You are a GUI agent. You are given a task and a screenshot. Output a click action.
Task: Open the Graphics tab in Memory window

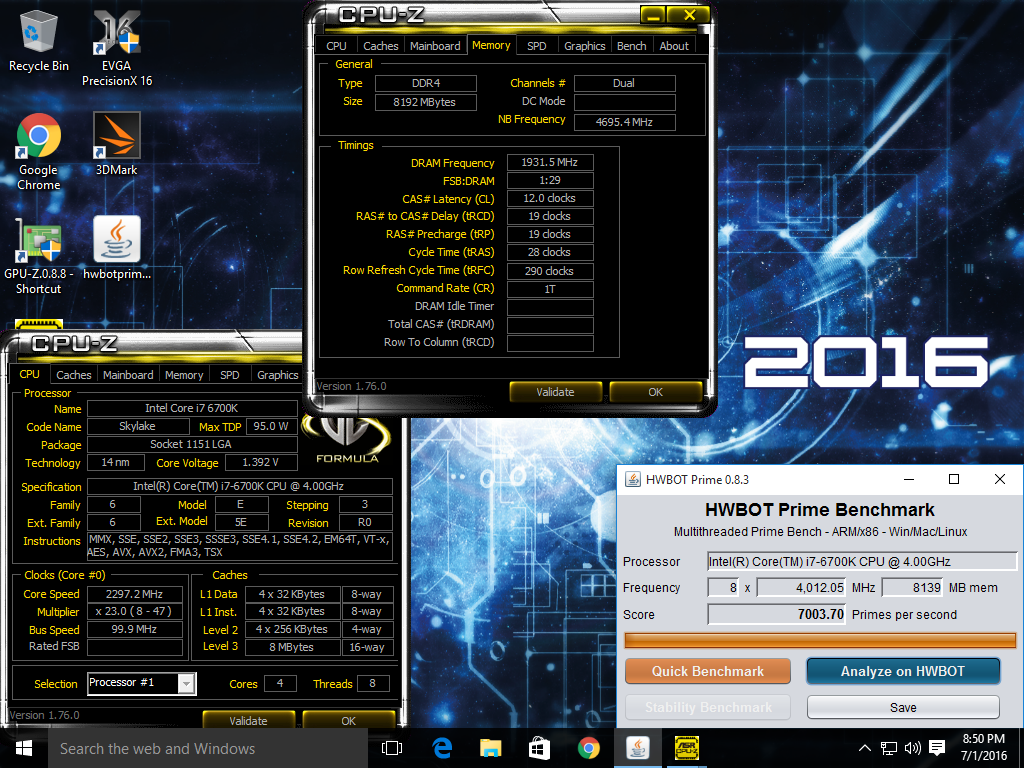tap(584, 46)
